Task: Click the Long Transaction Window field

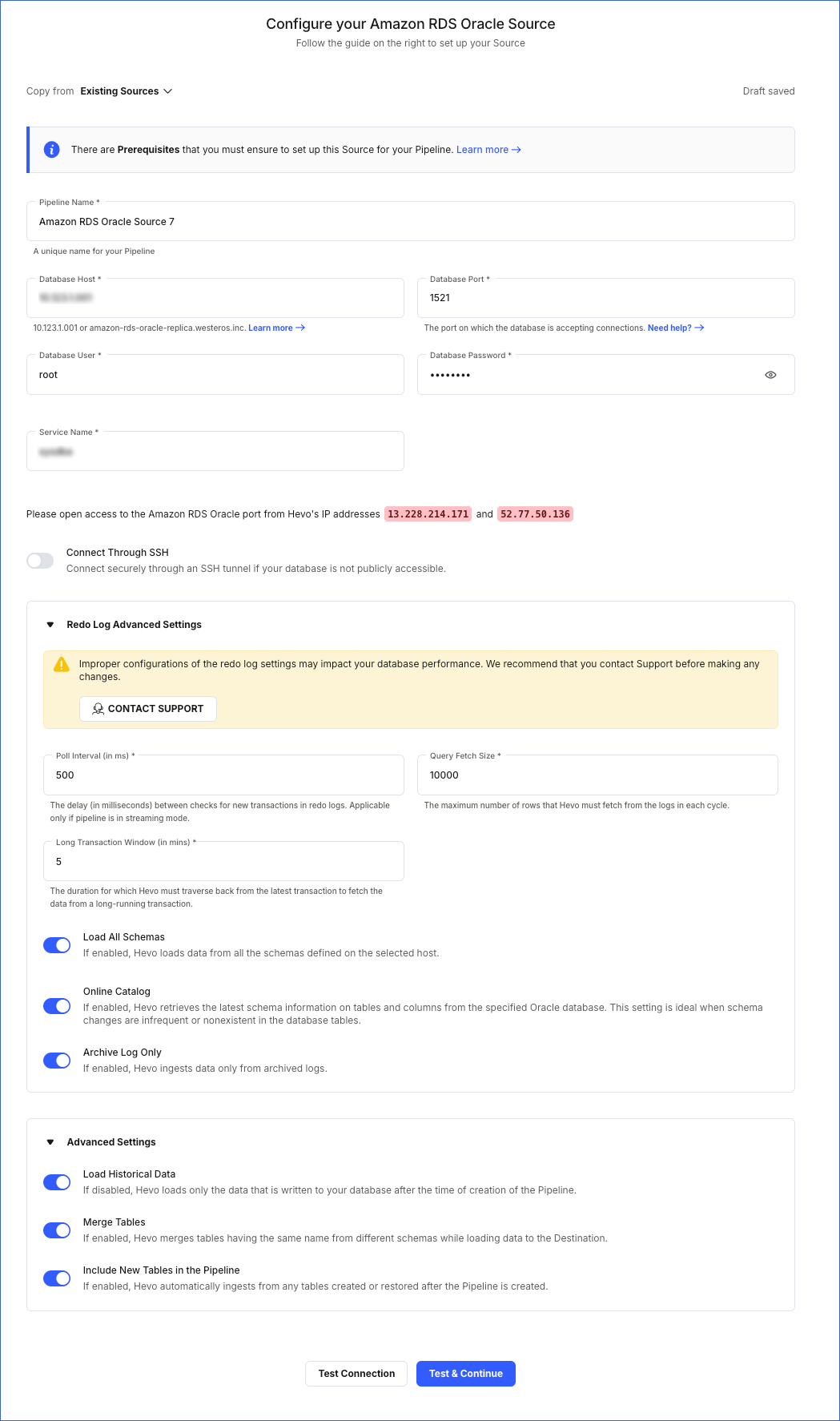Action: (x=223, y=861)
